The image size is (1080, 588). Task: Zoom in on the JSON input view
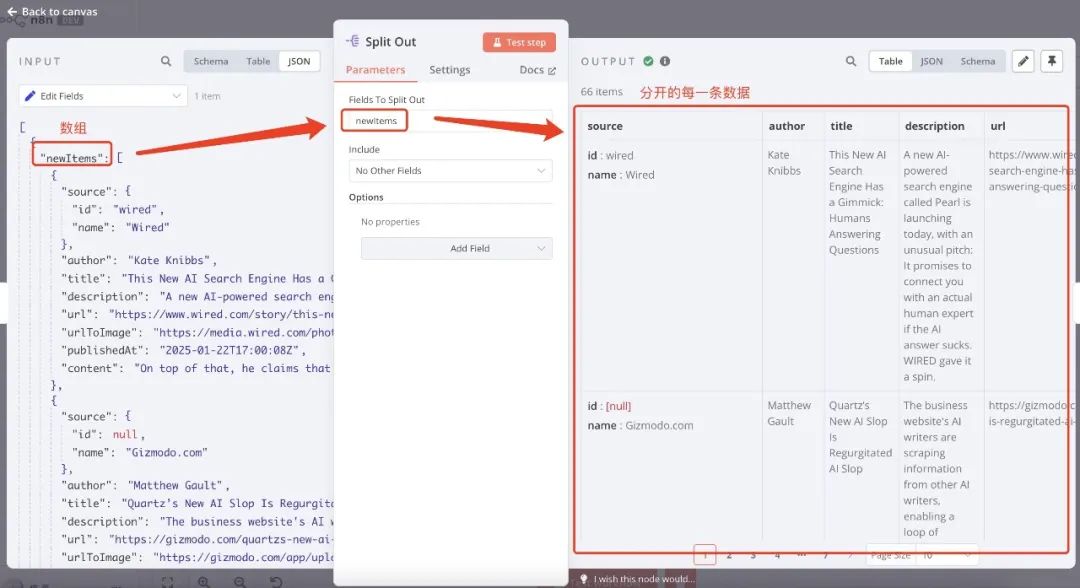[205, 580]
